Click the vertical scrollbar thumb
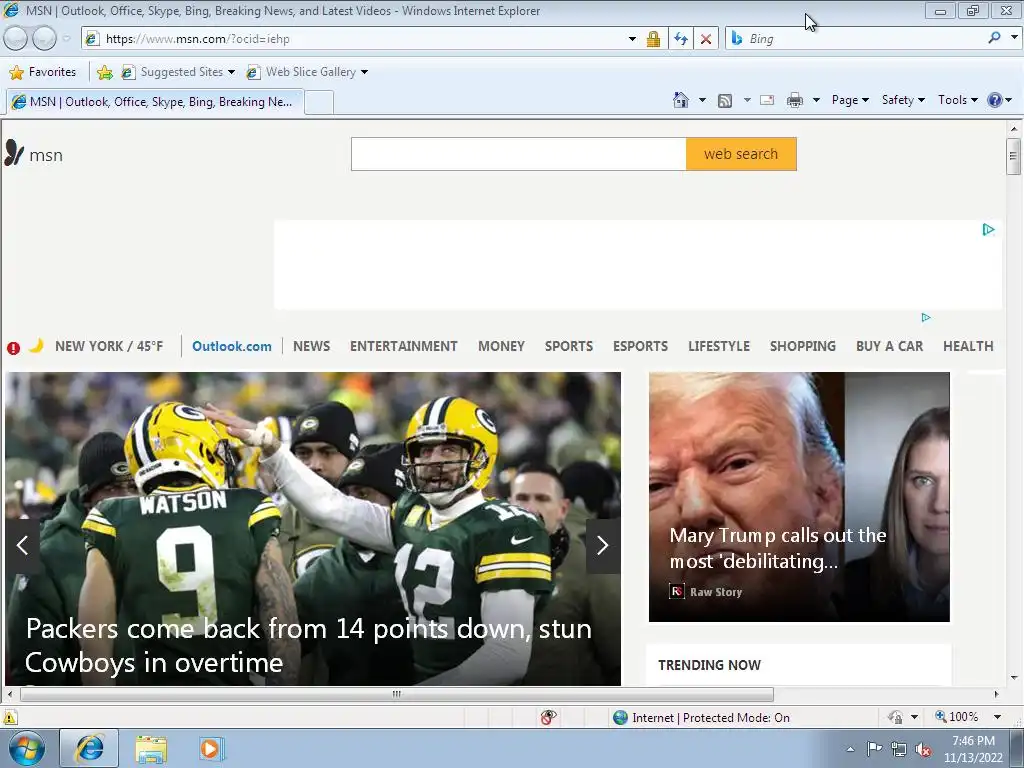Screen dimensions: 1024x768 coord(1014,156)
